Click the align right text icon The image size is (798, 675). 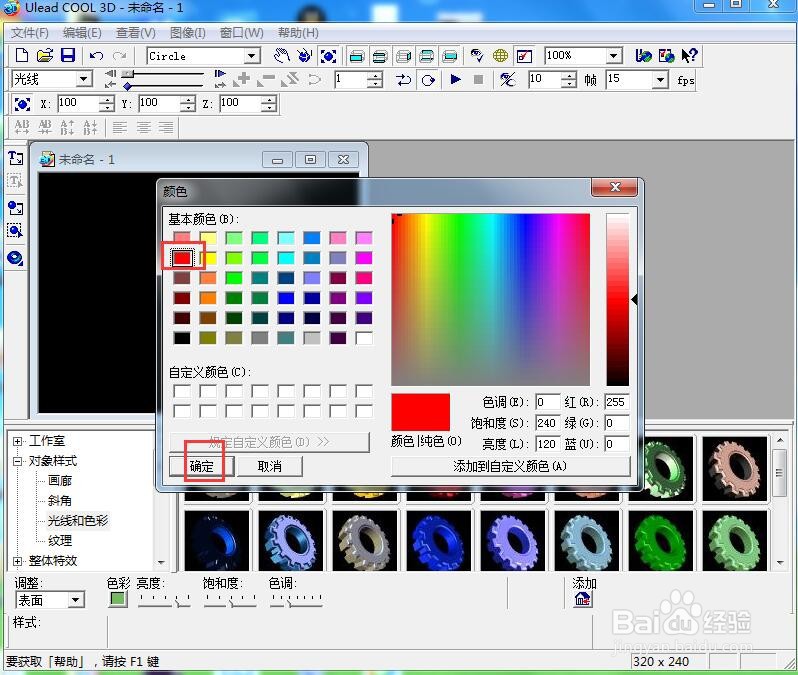(x=166, y=127)
